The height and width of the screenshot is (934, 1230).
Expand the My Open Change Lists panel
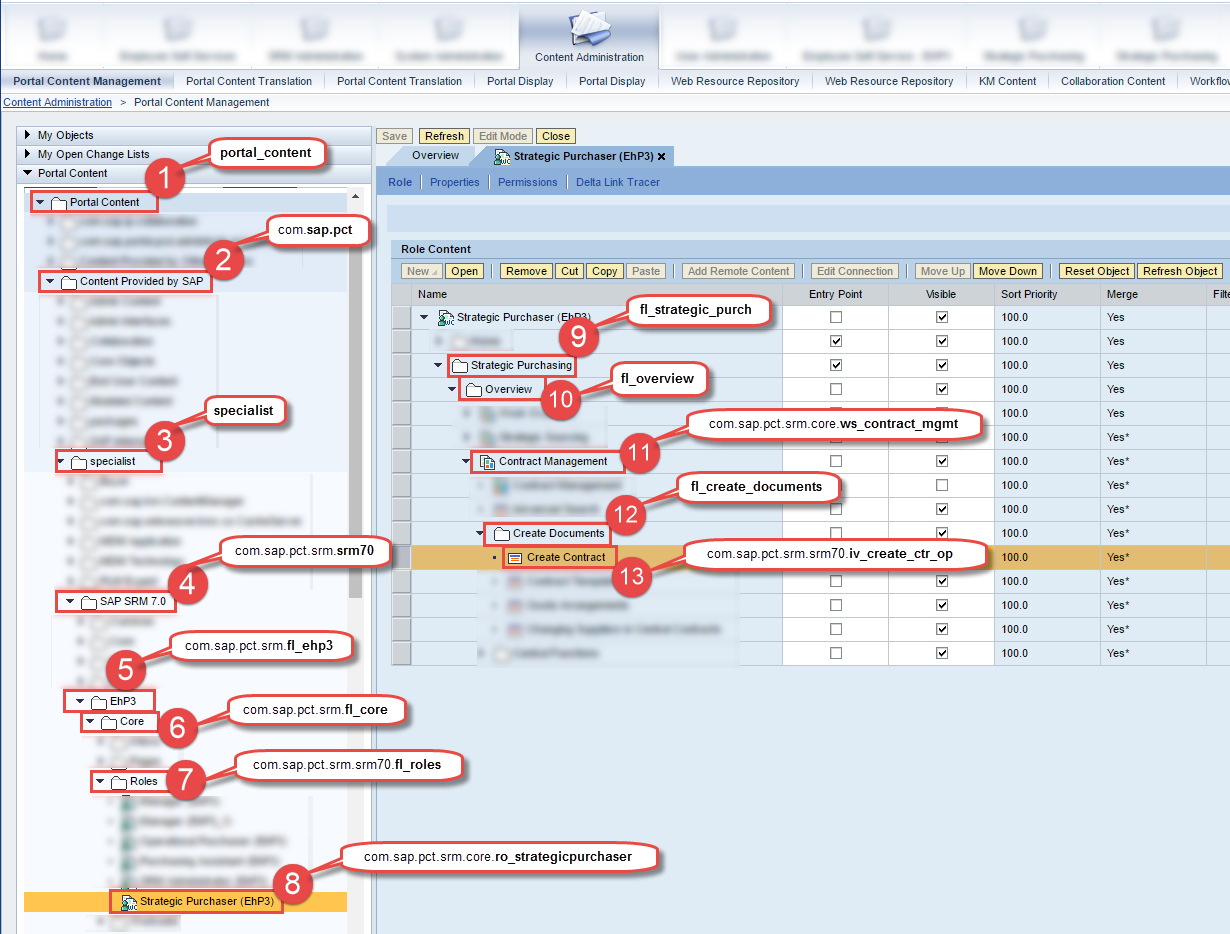(27, 154)
